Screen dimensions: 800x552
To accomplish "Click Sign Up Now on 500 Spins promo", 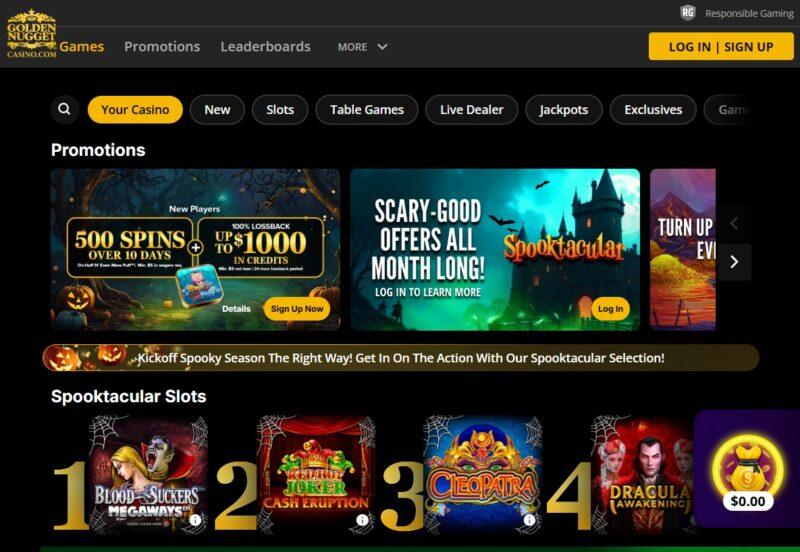I will point(297,309).
